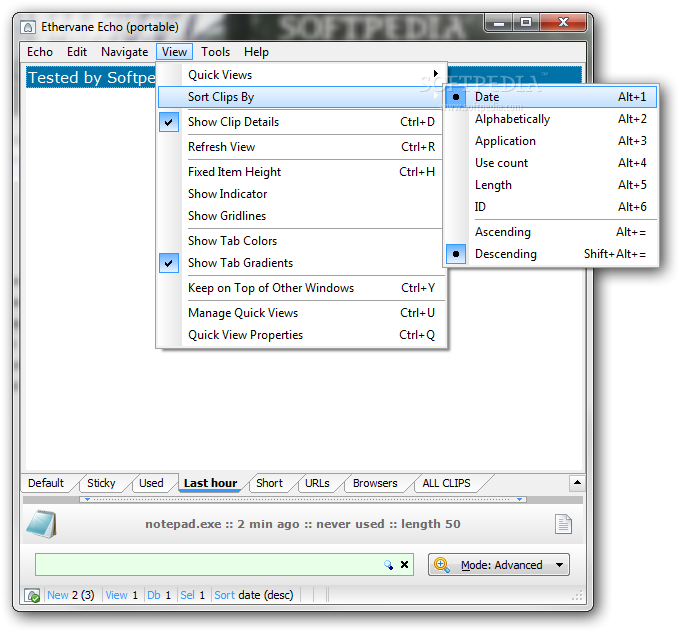Switch to the Used tab

pyautogui.click(x=151, y=483)
